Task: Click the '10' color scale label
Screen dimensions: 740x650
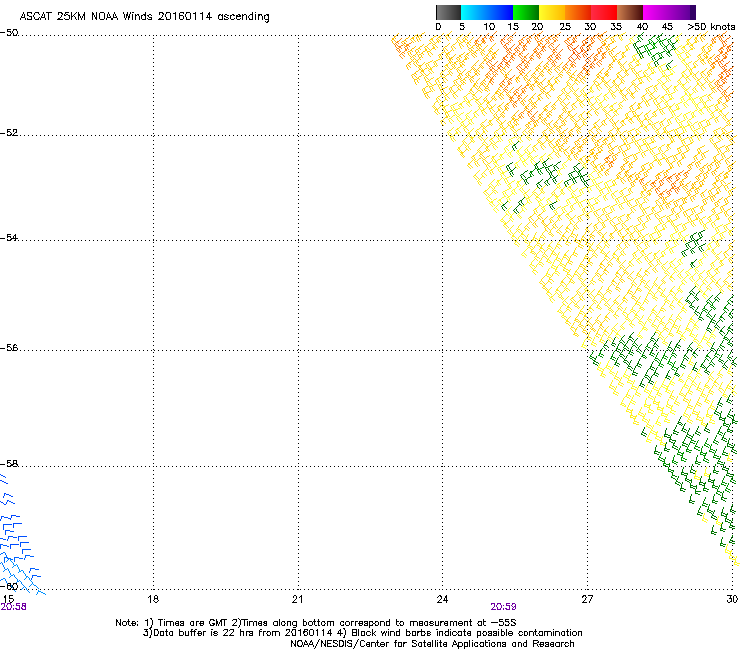Action: 489,27
